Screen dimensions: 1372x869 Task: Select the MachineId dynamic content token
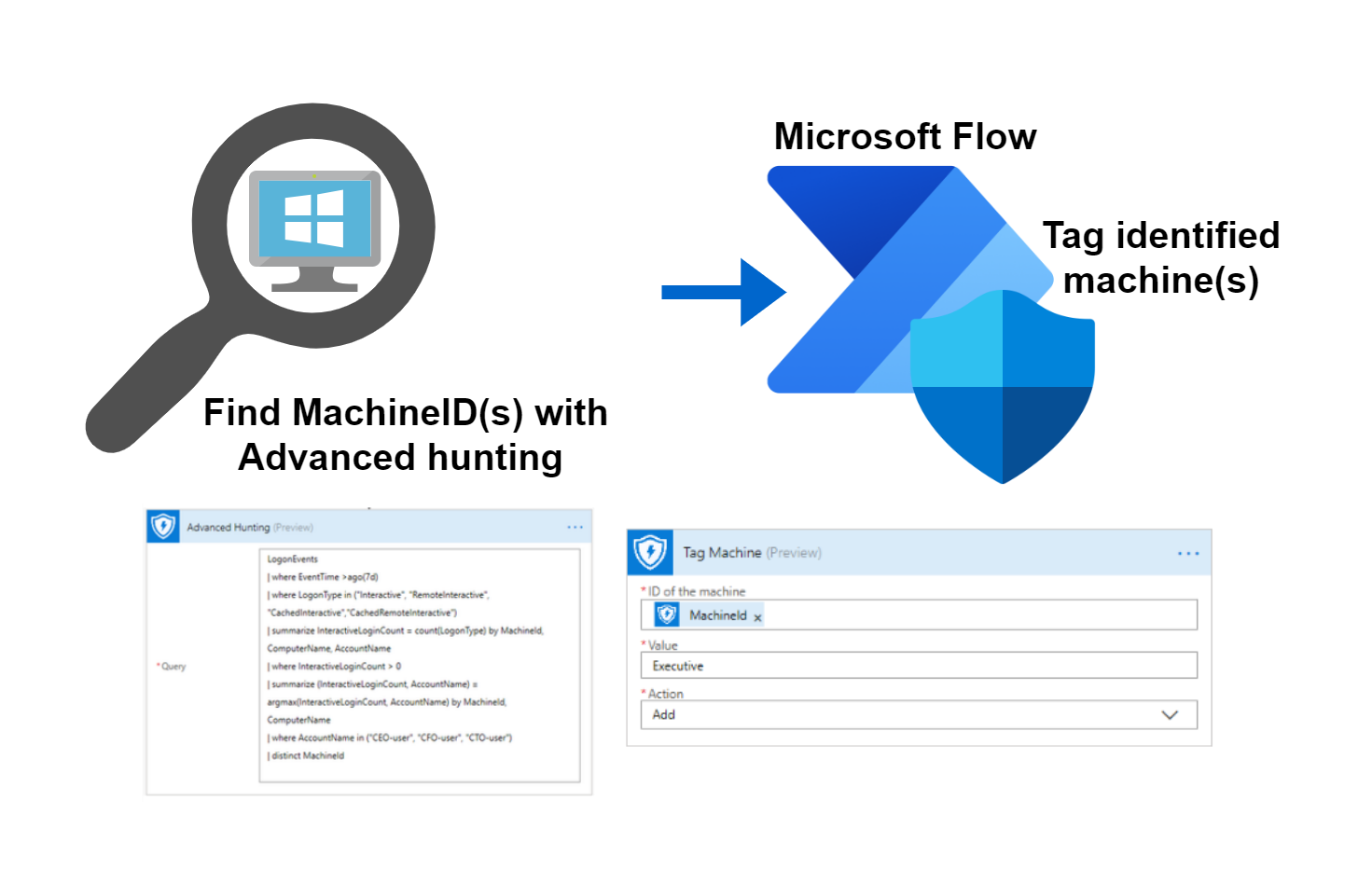pyautogui.click(x=709, y=615)
